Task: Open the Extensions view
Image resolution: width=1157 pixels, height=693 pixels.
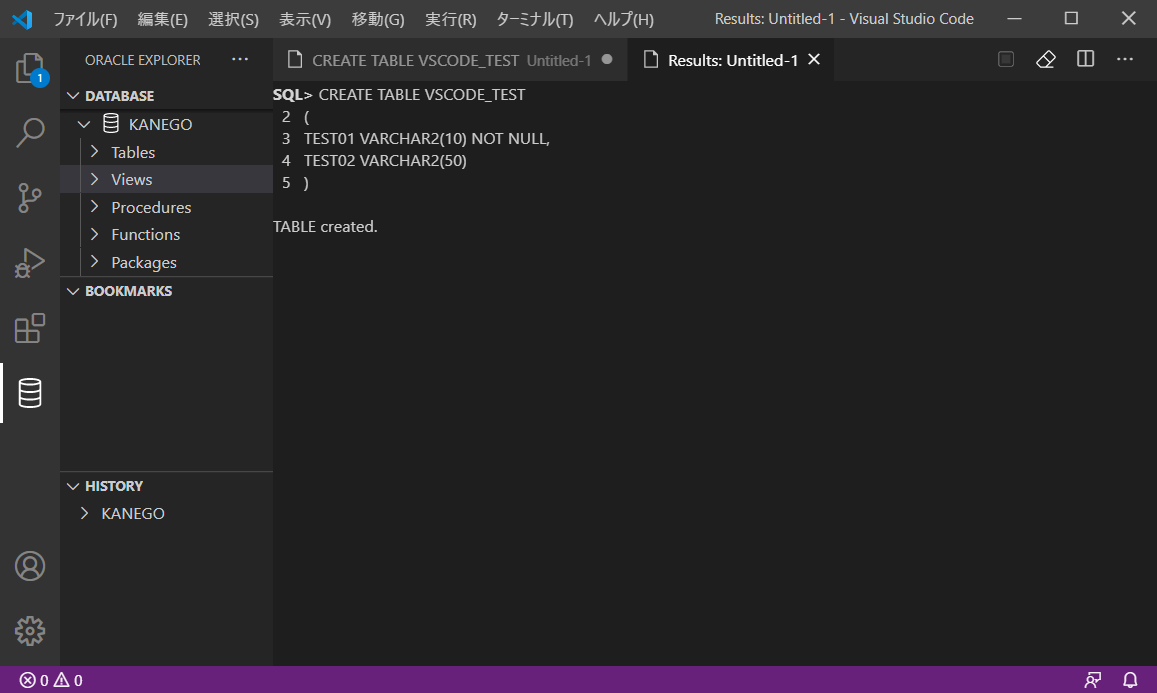Action: point(30,328)
